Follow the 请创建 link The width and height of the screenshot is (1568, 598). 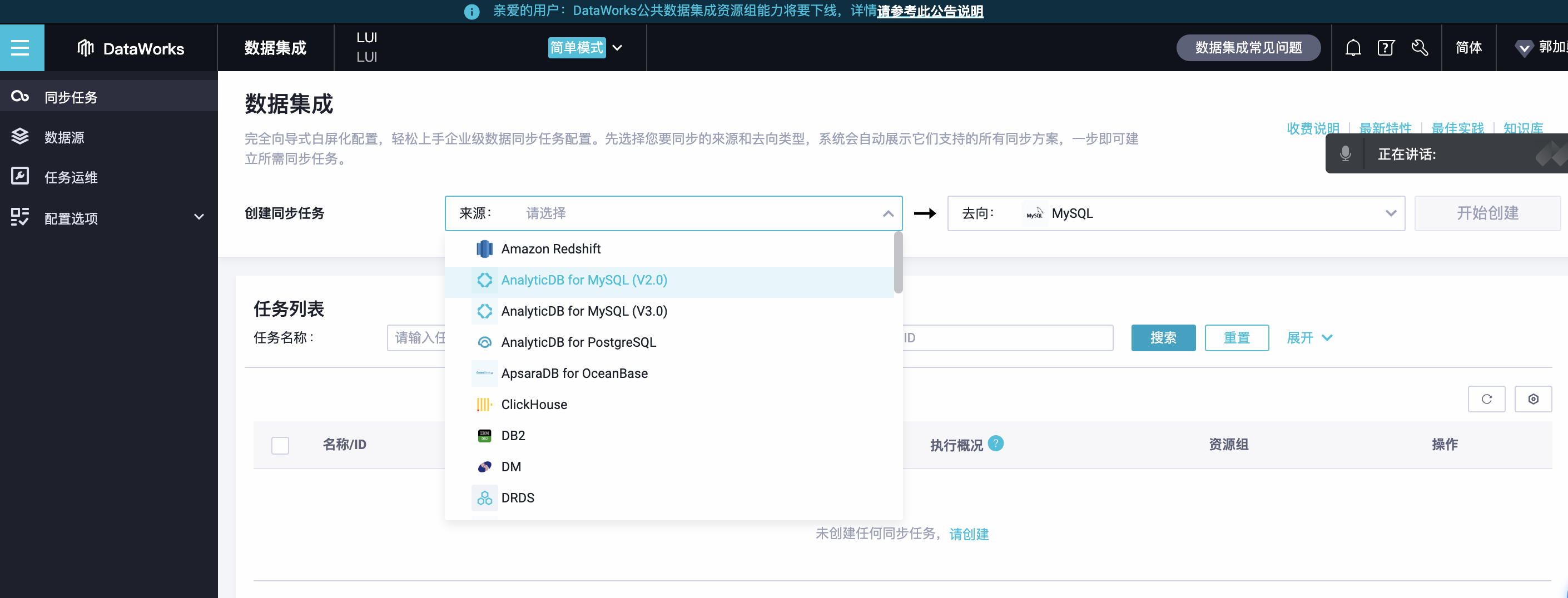pos(969,534)
